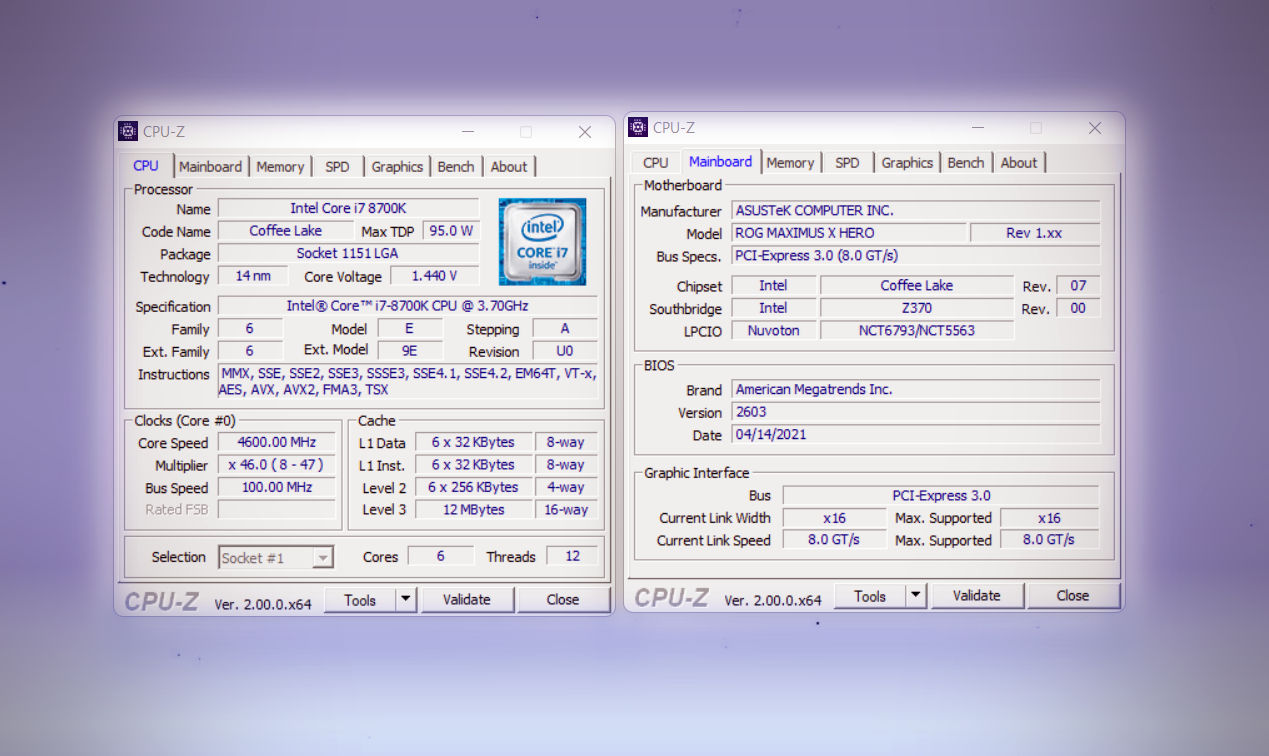Click the CPU-Z icon in the left window's title bar
The width and height of the screenshot is (1269, 756).
127,131
